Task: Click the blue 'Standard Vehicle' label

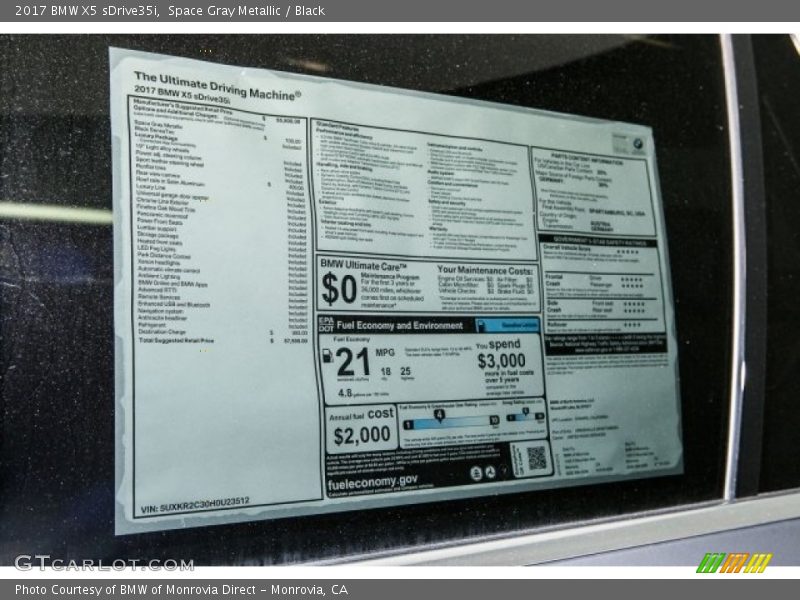Action: pos(508,326)
